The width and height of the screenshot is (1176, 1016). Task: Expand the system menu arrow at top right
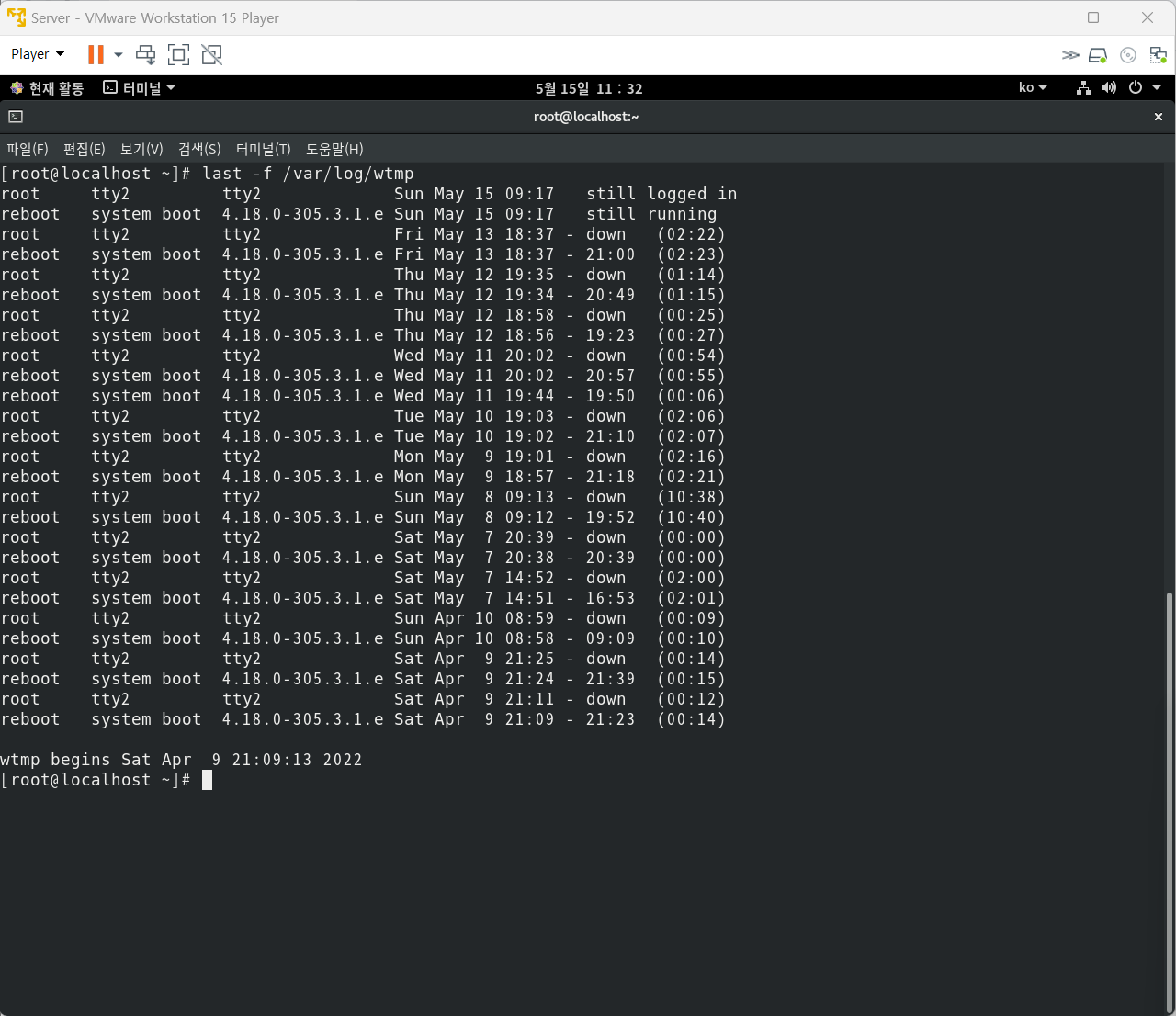[1157, 88]
